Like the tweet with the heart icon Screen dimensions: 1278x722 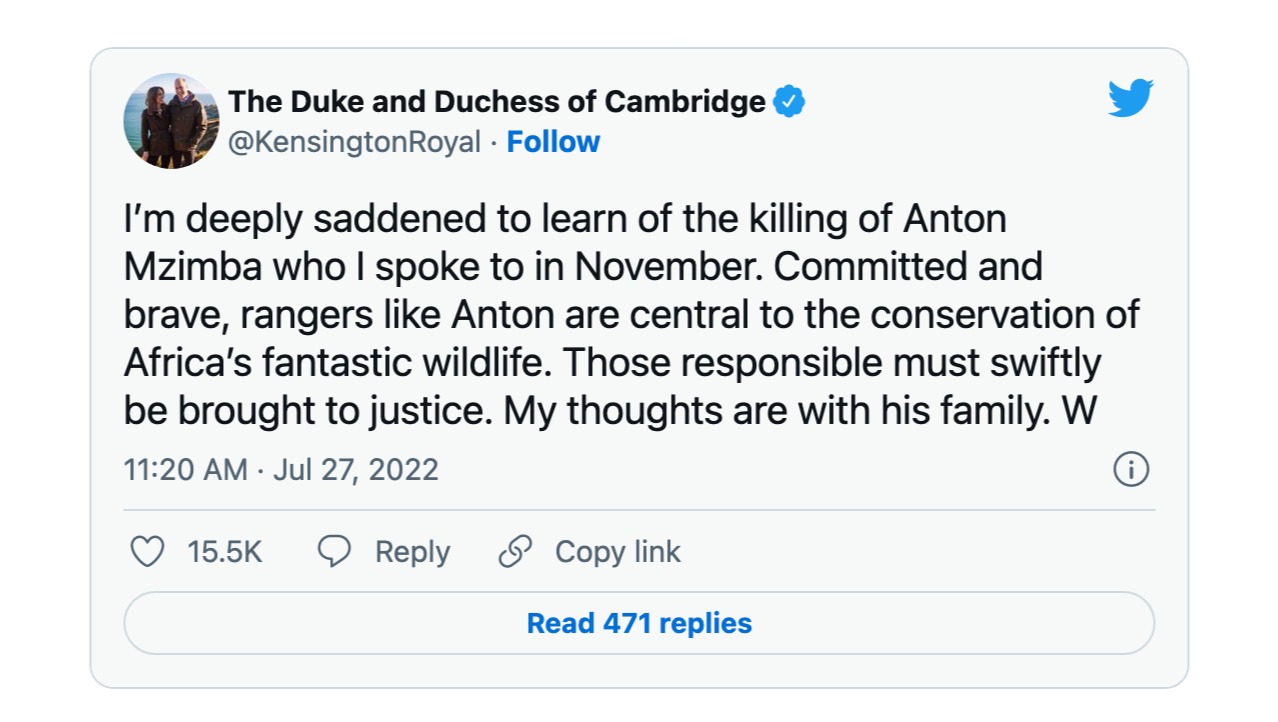coord(148,551)
